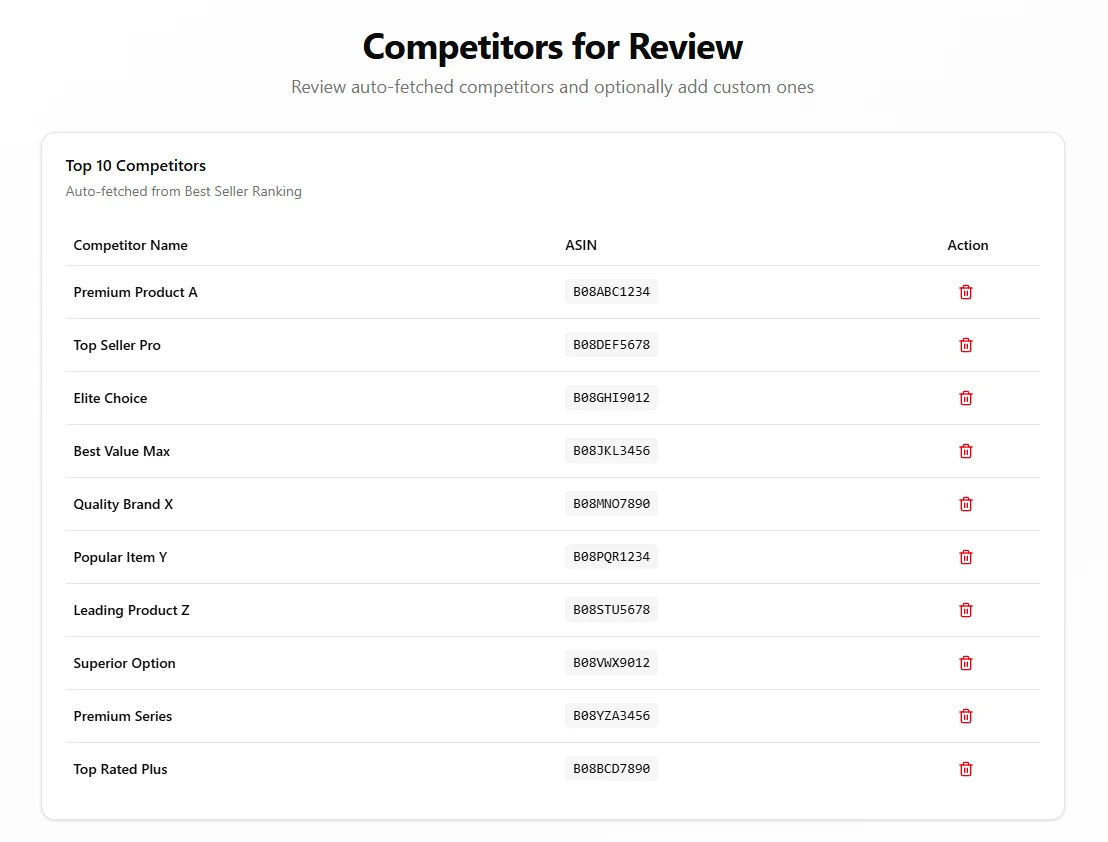The height and width of the screenshot is (842, 1108).
Task: Select the ASIN B08GHI9012
Action: coord(611,398)
